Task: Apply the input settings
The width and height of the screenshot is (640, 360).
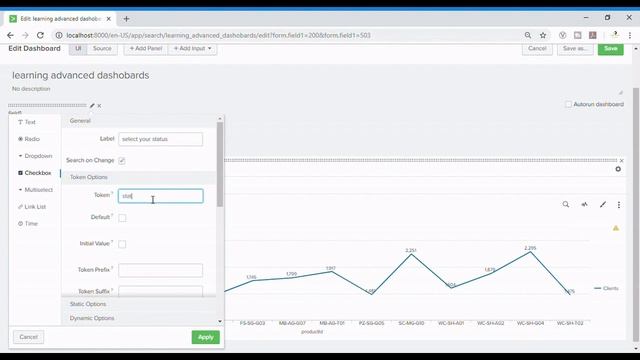Action: point(206,337)
